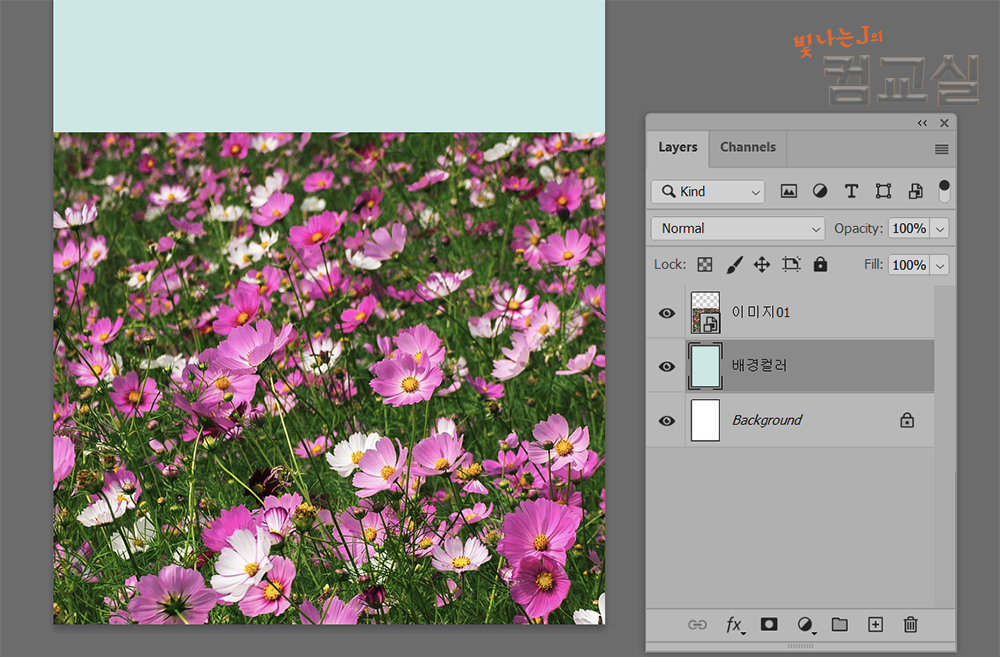Create new fill or adjustment layer
Image resolution: width=1000 pixels, height=657 pixels.
(x=805, y=624)
